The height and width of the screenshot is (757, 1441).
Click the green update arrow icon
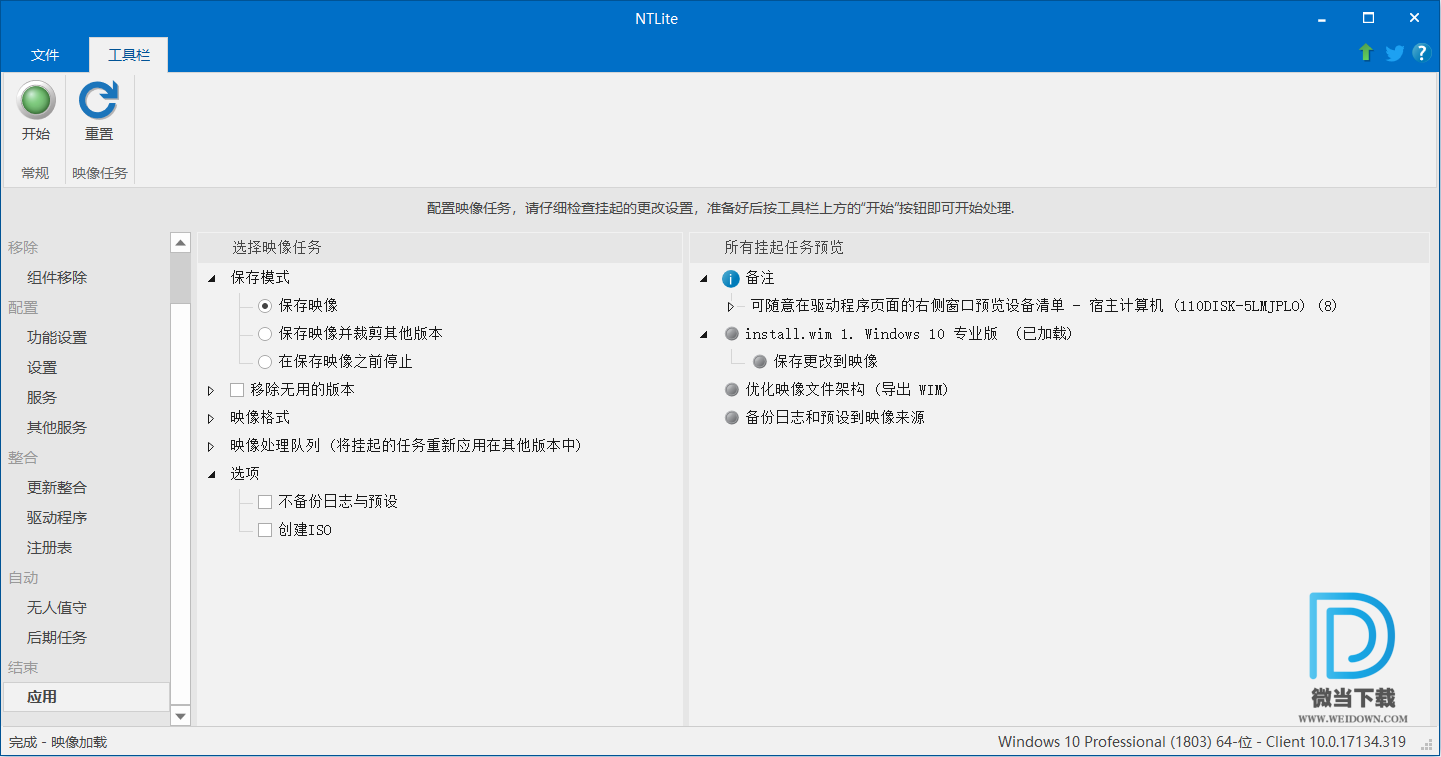pos(1366,53)
